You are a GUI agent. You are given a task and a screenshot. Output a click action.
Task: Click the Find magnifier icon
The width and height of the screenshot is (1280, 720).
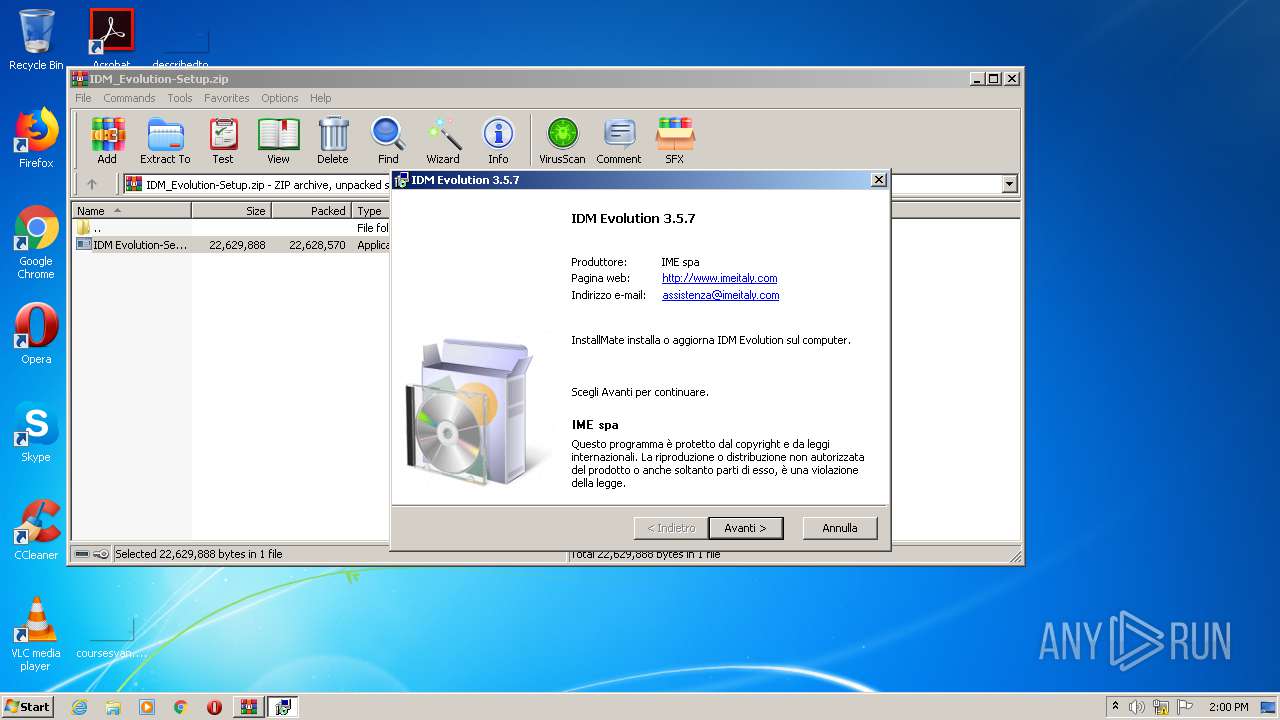(388, 141)
